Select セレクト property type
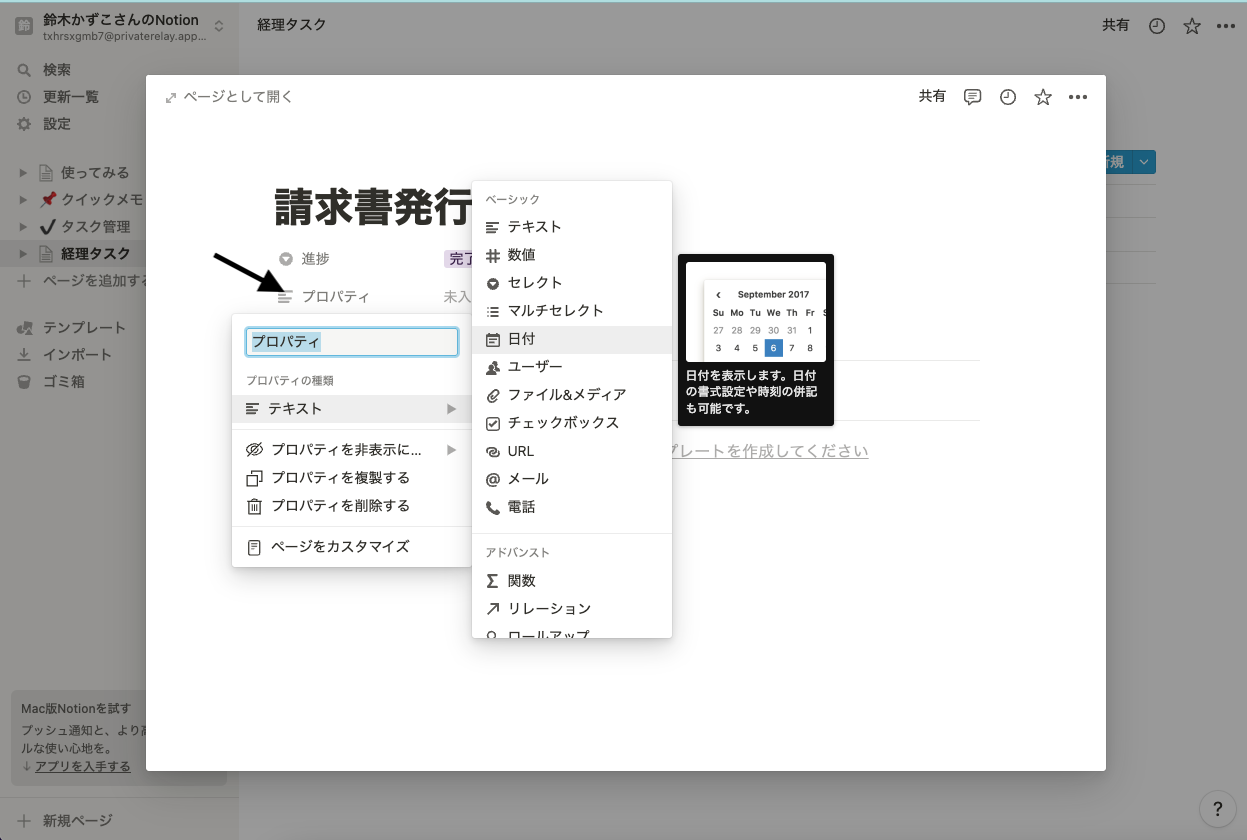The image size is (1247, 840). click(572, 283)
